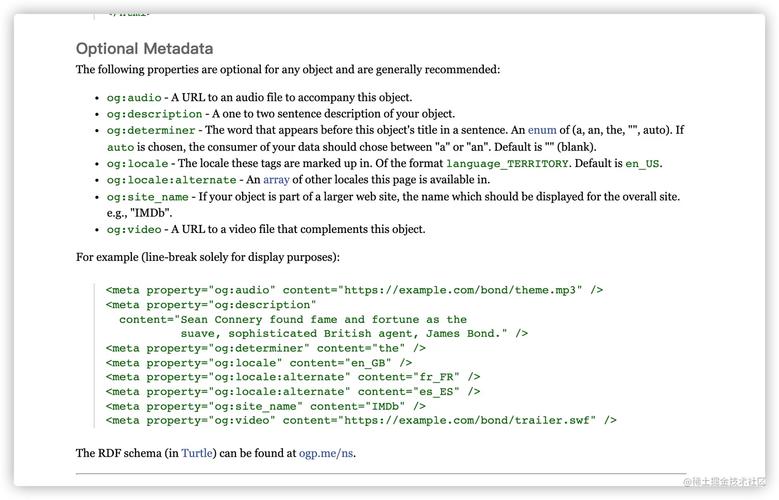Click the og:audio property name
The image size is (779, 500).
134,98
